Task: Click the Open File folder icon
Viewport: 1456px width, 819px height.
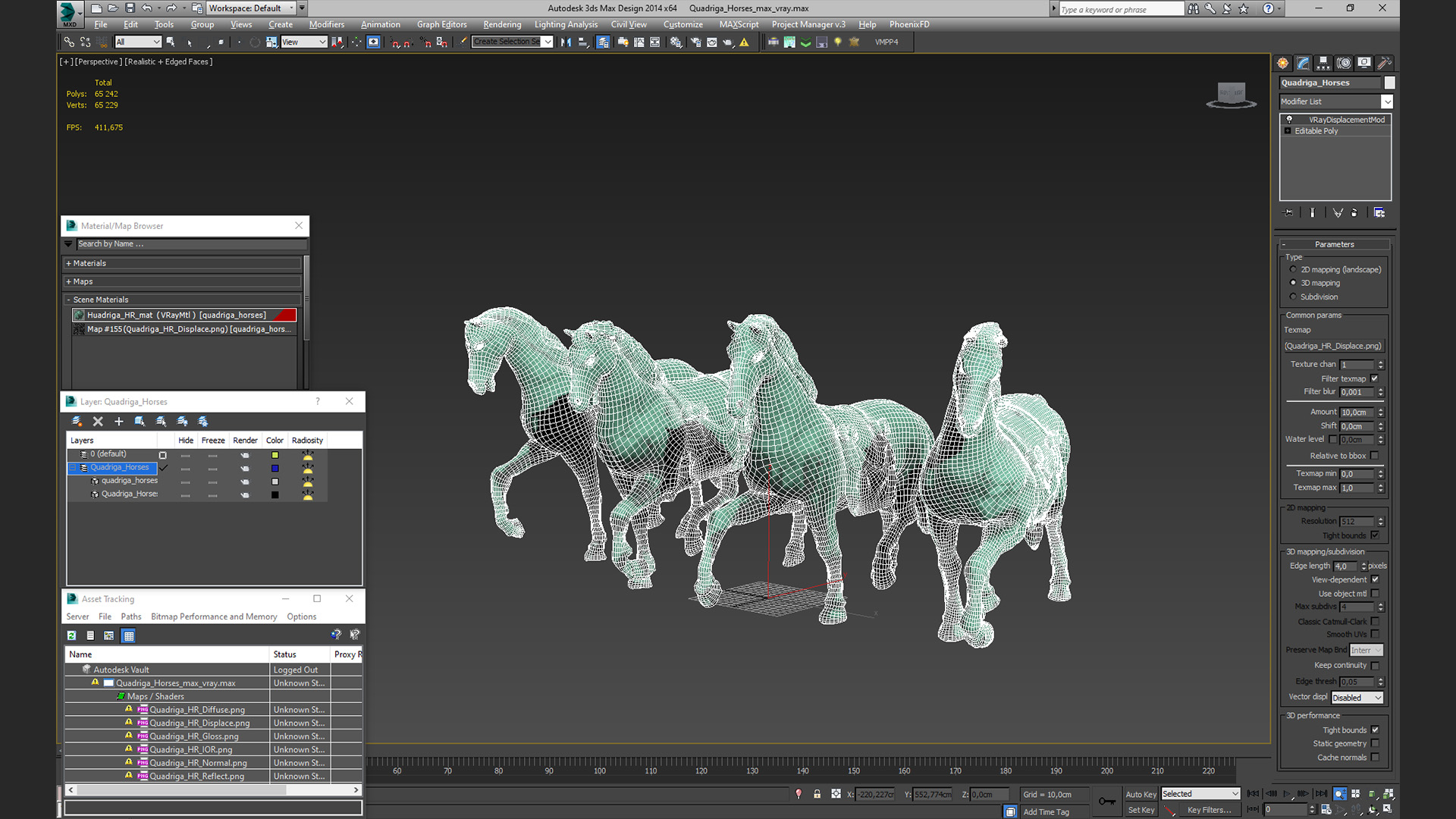Action: (x=113, y=8)
